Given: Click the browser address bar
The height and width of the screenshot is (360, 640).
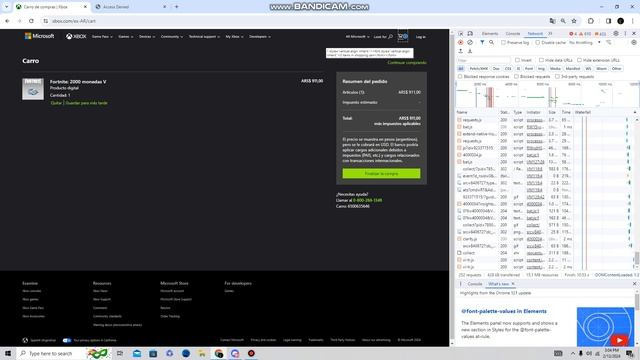Looking at the screenshot, I should (x=294, y=21).
